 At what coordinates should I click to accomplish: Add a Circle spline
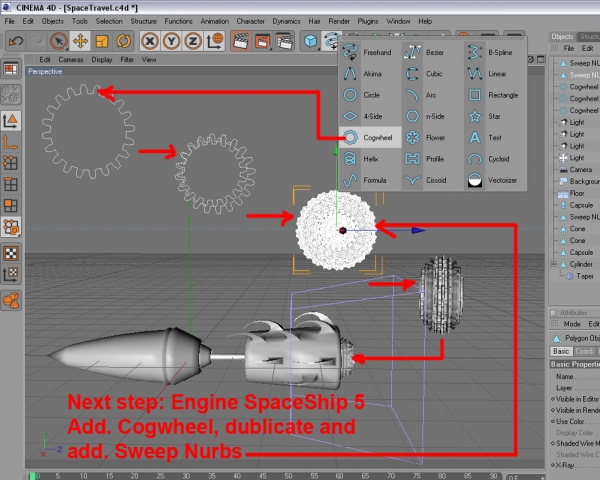(x=370, y=95)
